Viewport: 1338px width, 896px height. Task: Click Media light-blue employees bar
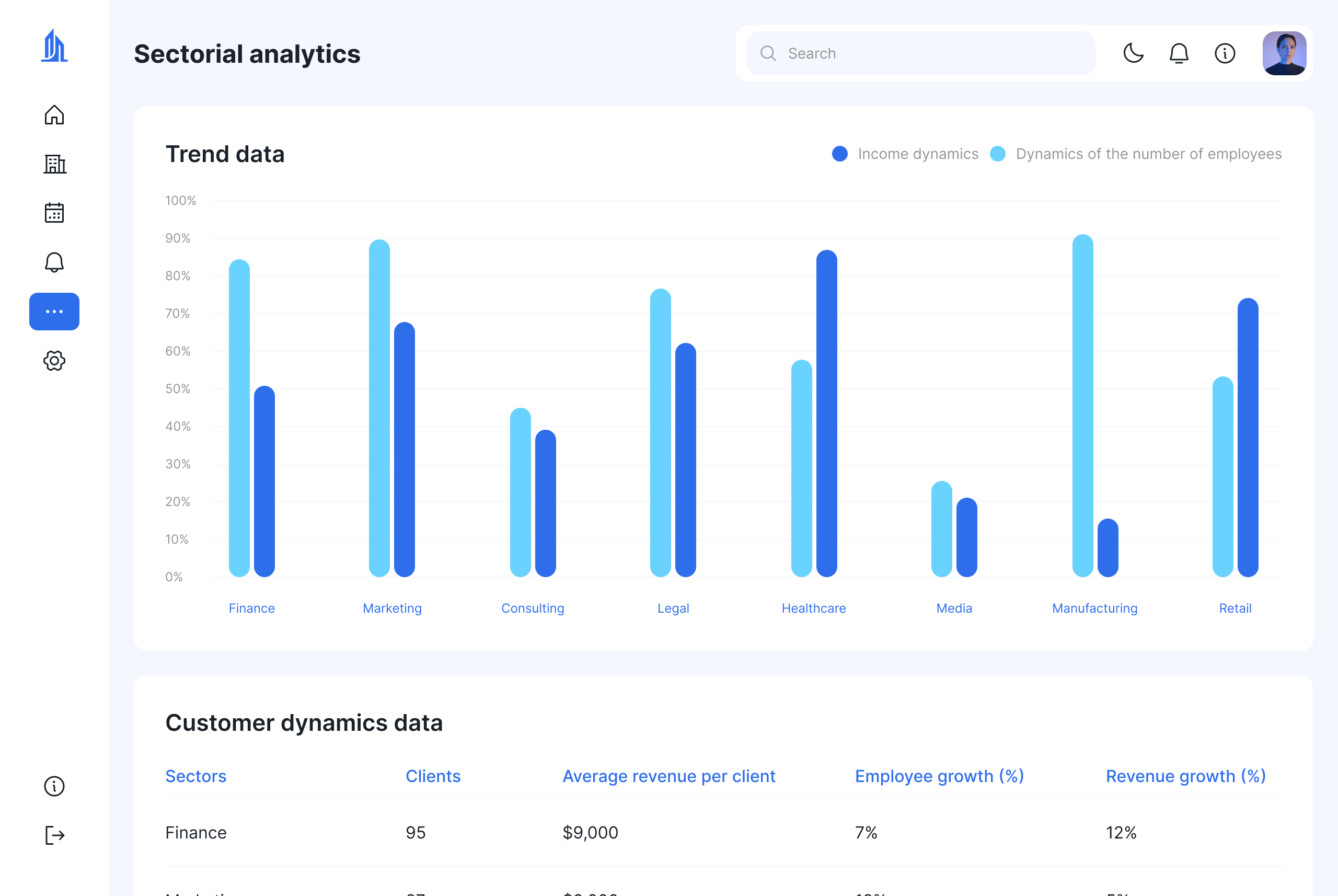pos(941,529)
